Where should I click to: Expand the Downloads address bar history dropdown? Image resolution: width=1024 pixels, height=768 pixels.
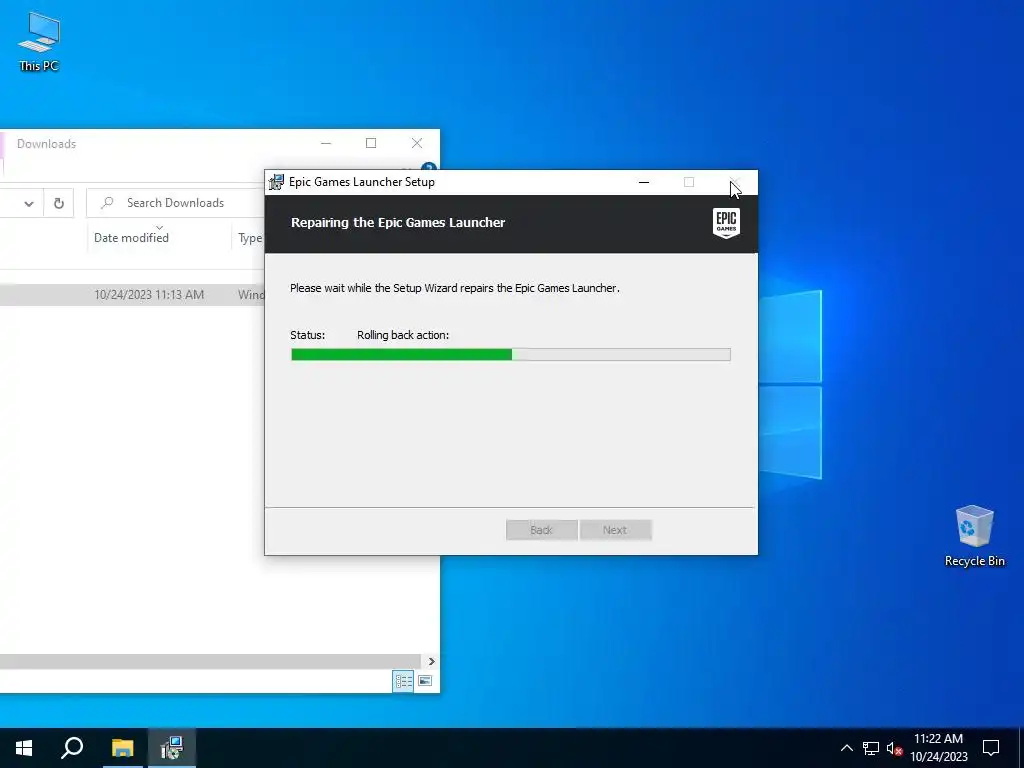pos(29,203)
